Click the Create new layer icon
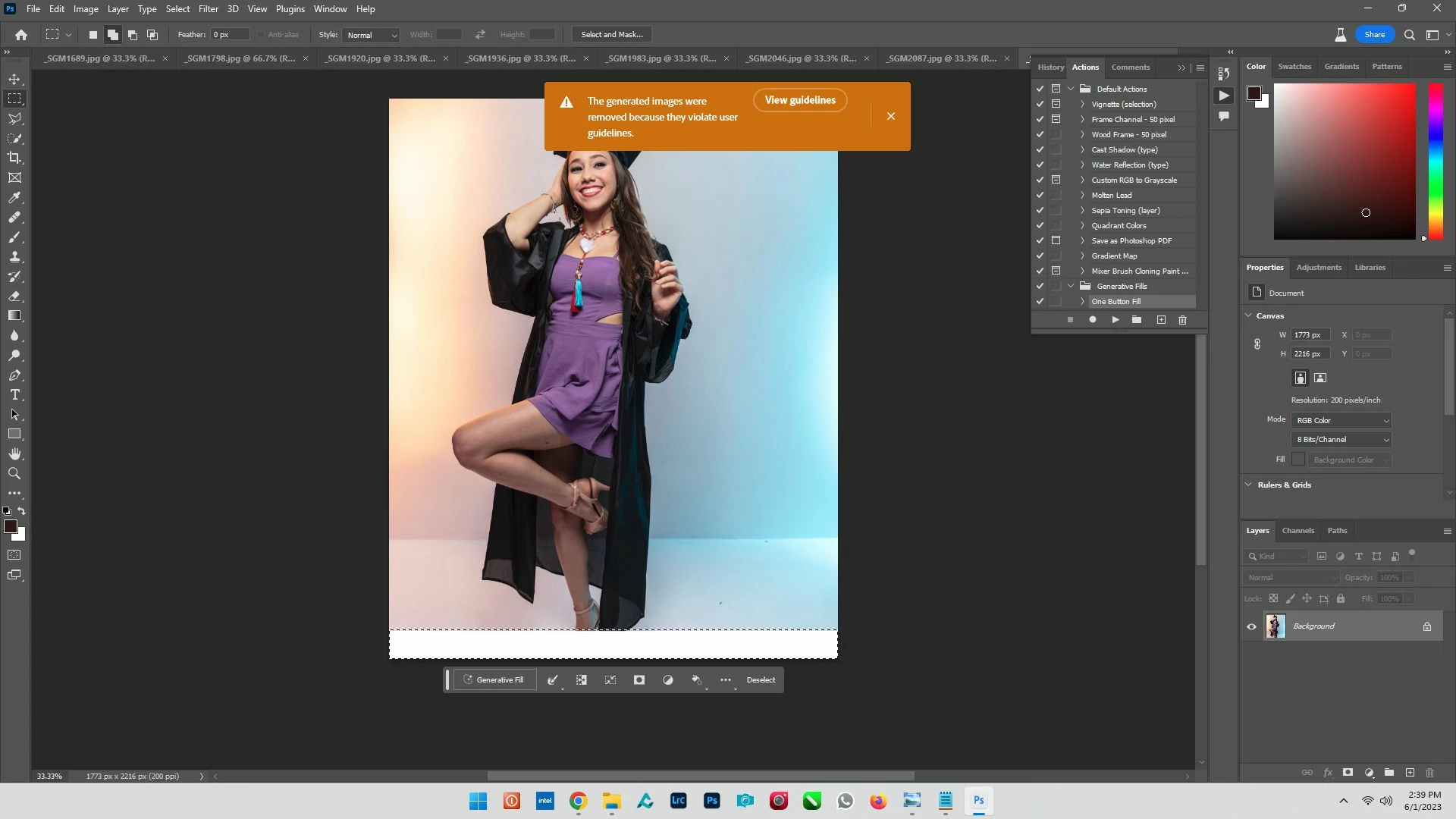The width and height of the screenshot is (1456, 819). (1410, 773)
